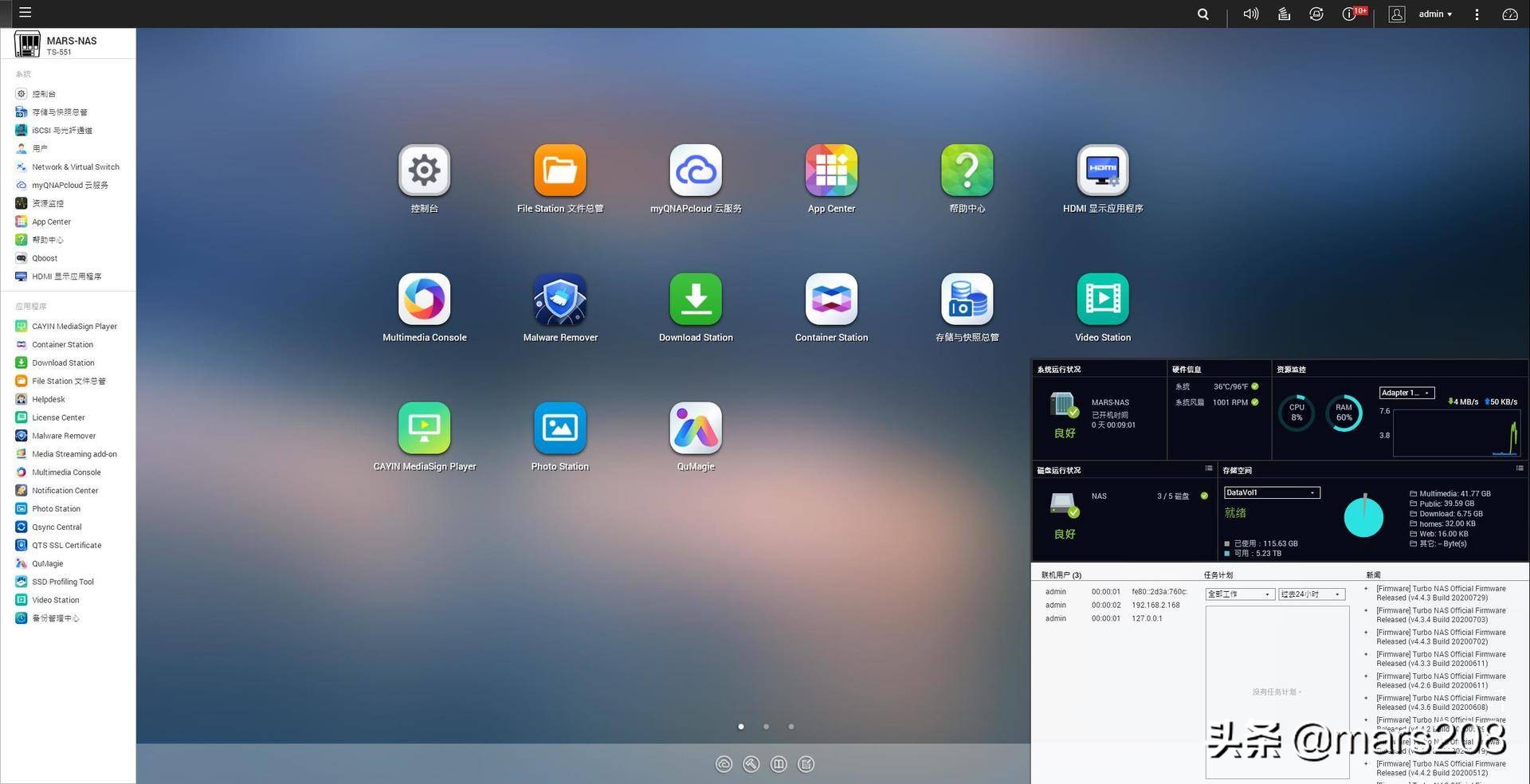
Task: Click the volume control icon in top bar
Action: 1250,14
